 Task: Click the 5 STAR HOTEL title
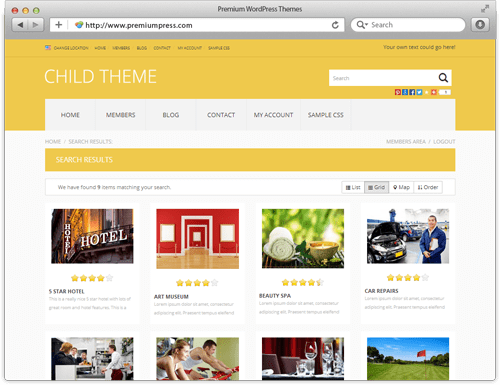coord(67,291)
